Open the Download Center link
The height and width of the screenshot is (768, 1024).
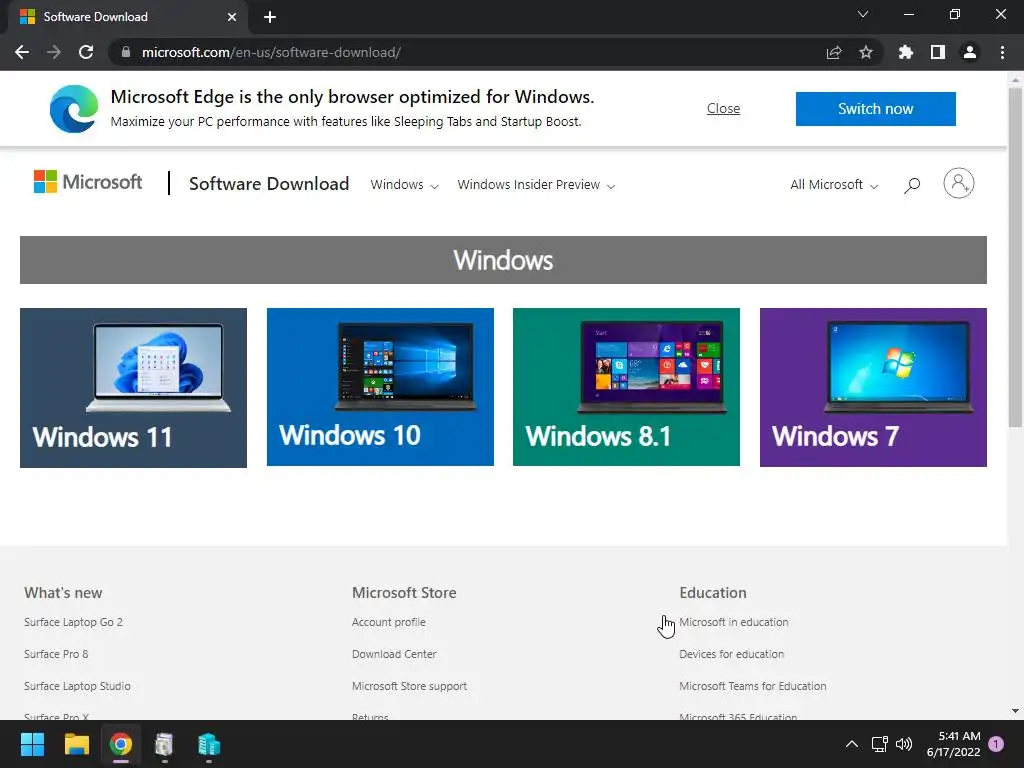(394, 654)
